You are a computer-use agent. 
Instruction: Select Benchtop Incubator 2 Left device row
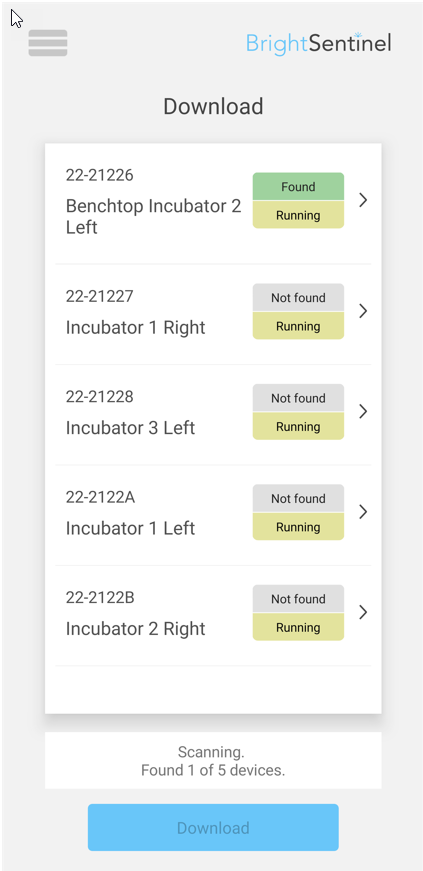point(213,203)
